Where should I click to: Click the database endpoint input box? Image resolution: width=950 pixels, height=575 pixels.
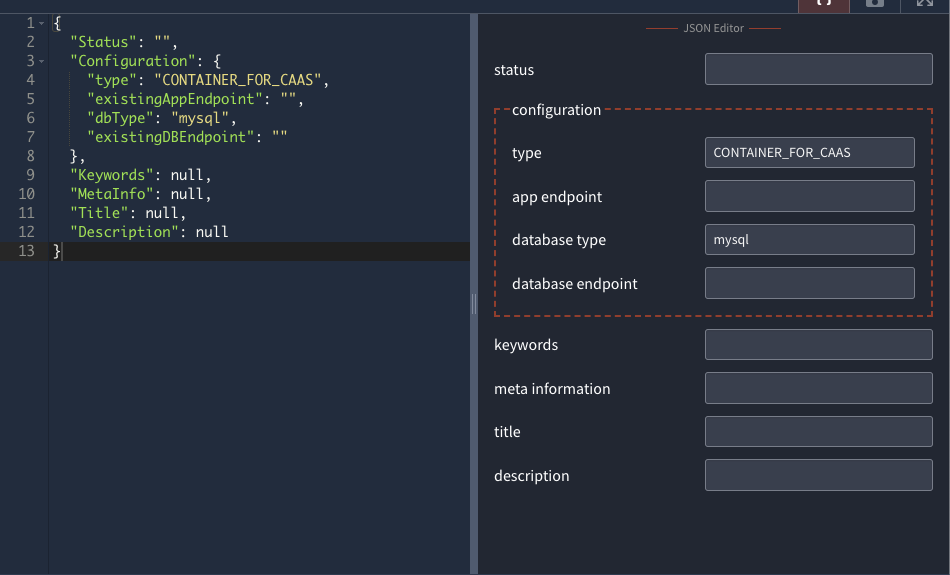click(x=809, y=283)
